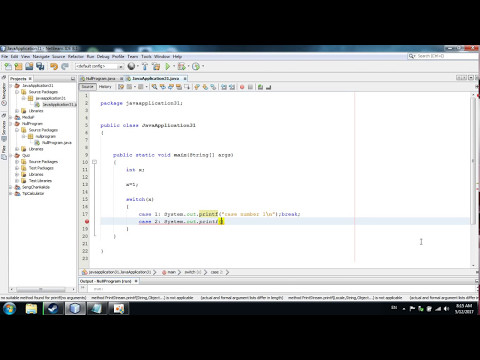
Task: Collapse the NullProgram project node
Action: point(11,124)
